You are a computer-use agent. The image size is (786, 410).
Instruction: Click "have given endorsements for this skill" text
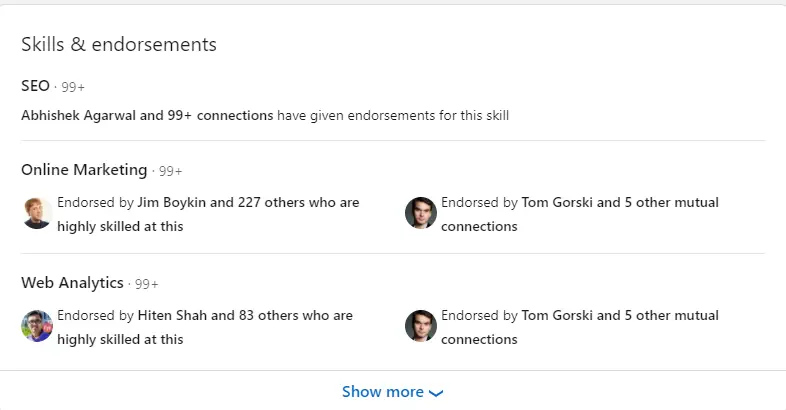tap(393, 115)
